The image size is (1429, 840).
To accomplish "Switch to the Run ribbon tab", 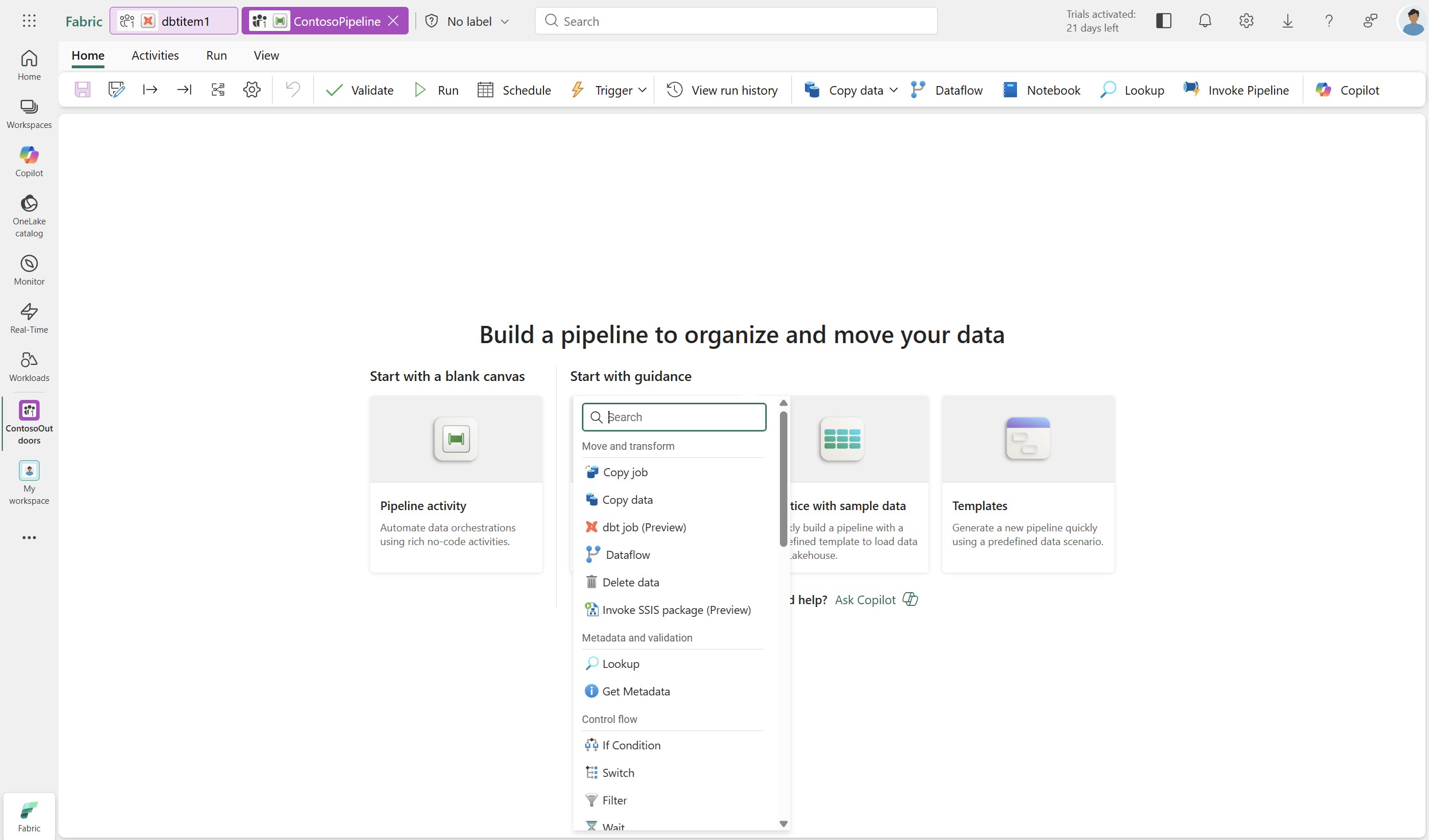I will click(216, 55).
